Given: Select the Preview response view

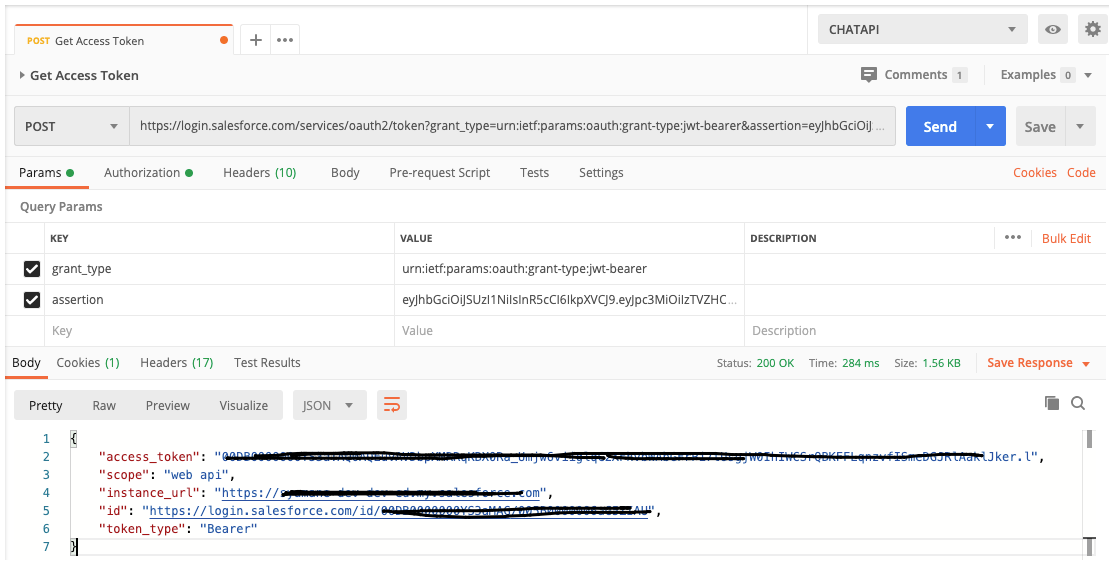Looking at the screenshot, I should tap(168, 405).
